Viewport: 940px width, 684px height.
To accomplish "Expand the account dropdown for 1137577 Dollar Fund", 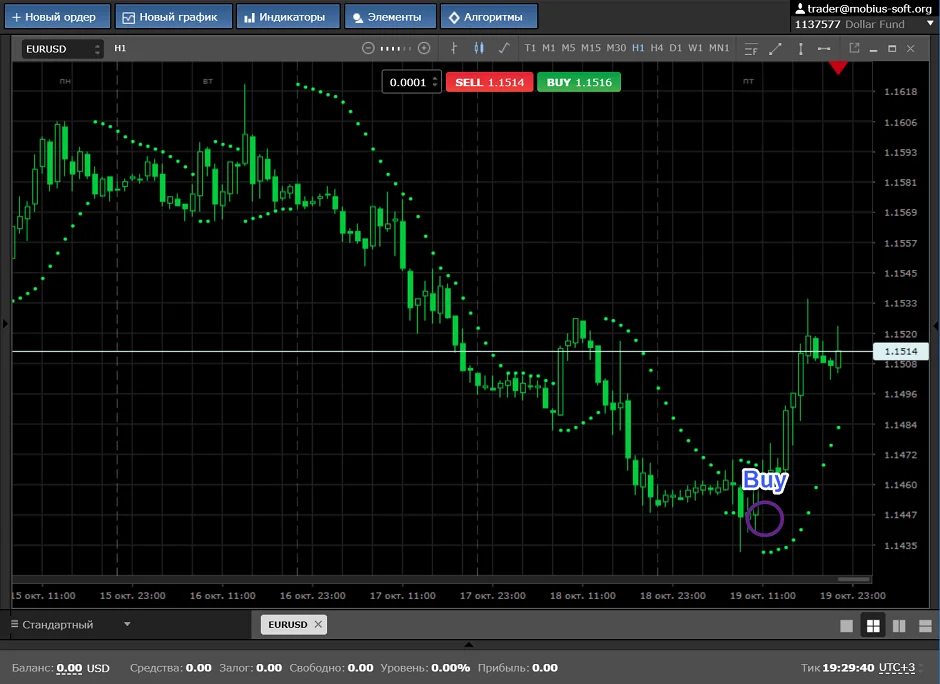I will pos(930,23).
